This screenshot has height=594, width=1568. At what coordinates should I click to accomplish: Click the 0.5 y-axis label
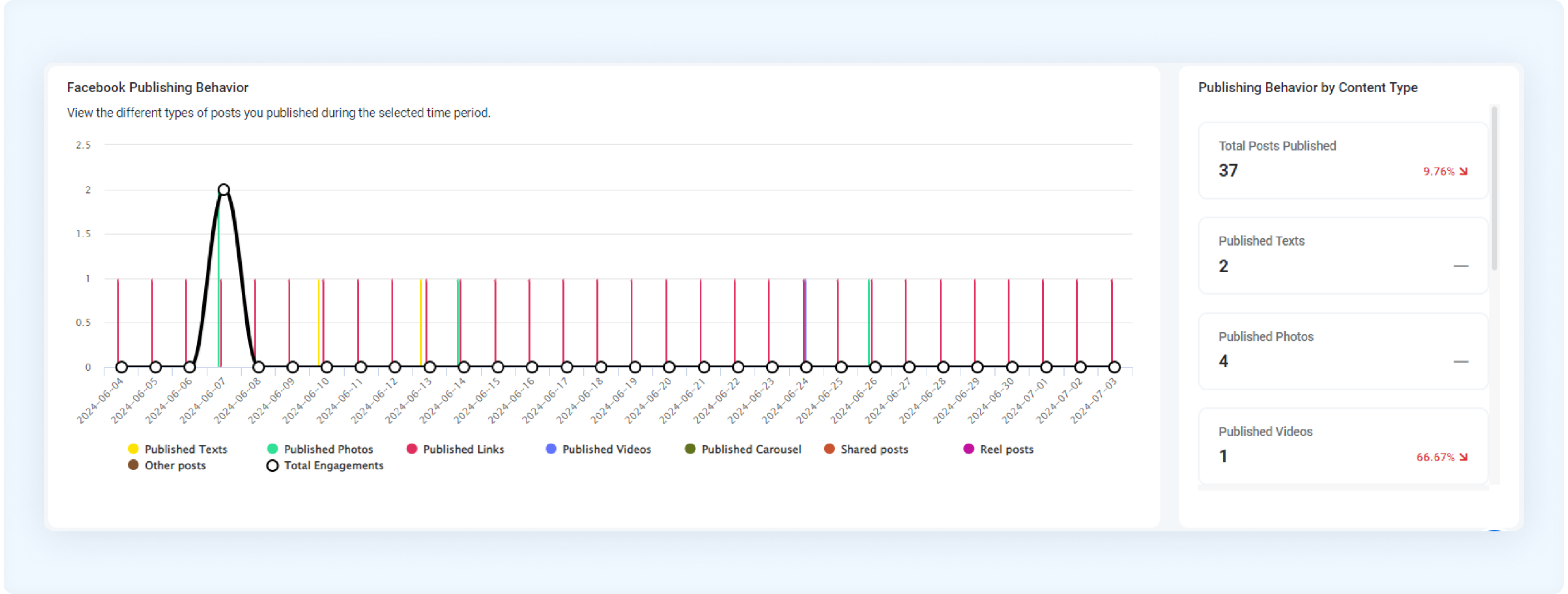coord(84,322)
